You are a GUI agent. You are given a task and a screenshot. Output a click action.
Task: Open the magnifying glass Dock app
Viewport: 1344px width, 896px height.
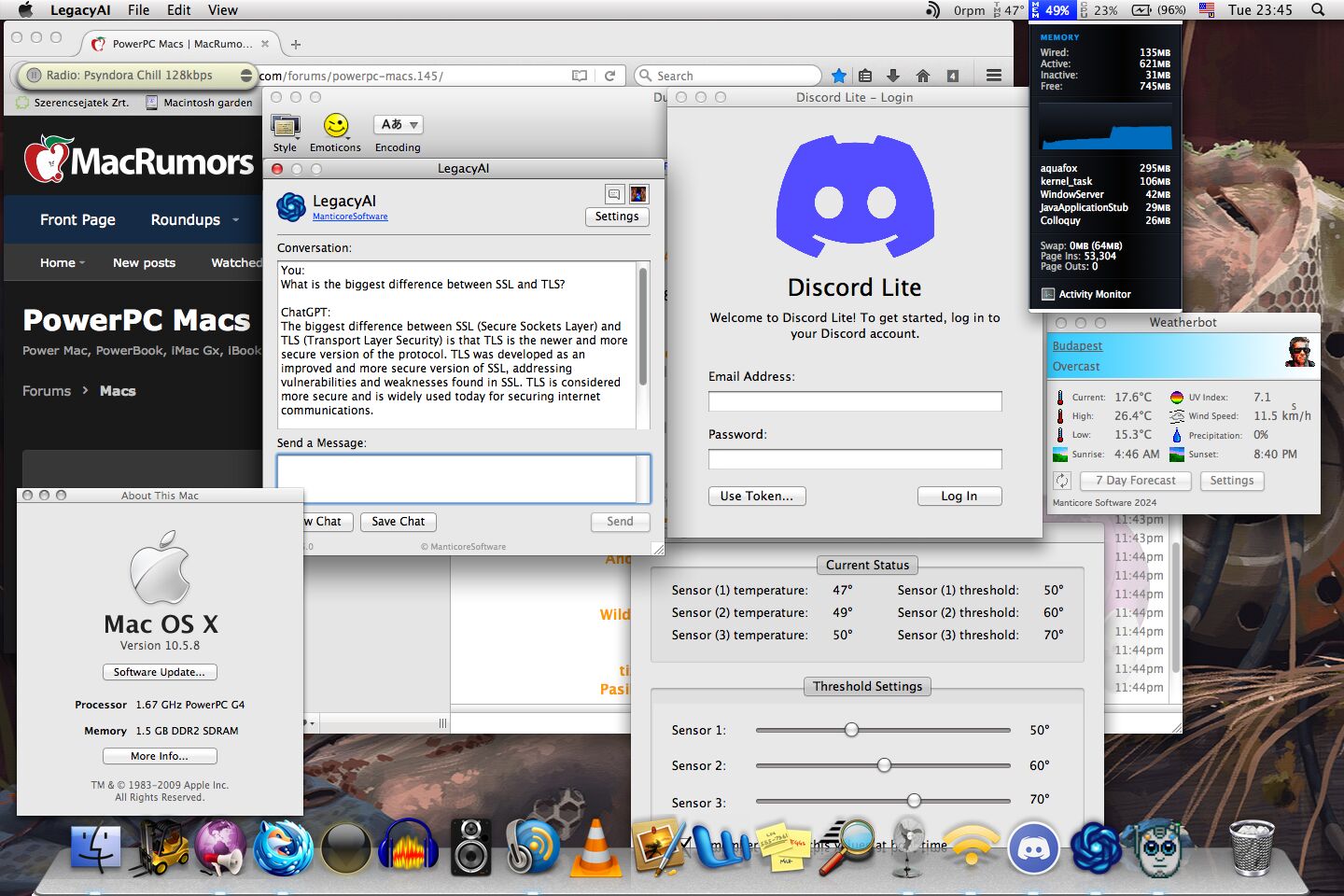pyautogui.click(x=846, y=847)
